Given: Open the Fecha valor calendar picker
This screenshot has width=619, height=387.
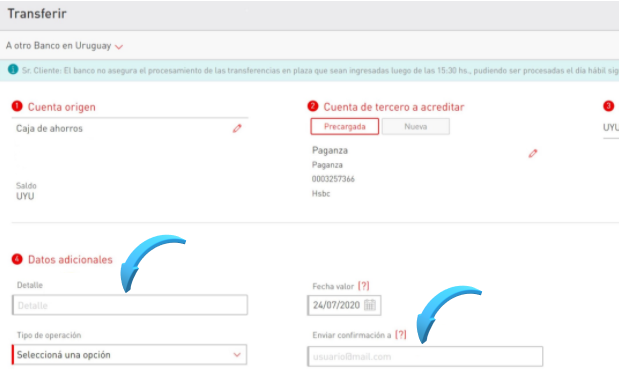Looking at the screenshot, I should tap(370, 305).
